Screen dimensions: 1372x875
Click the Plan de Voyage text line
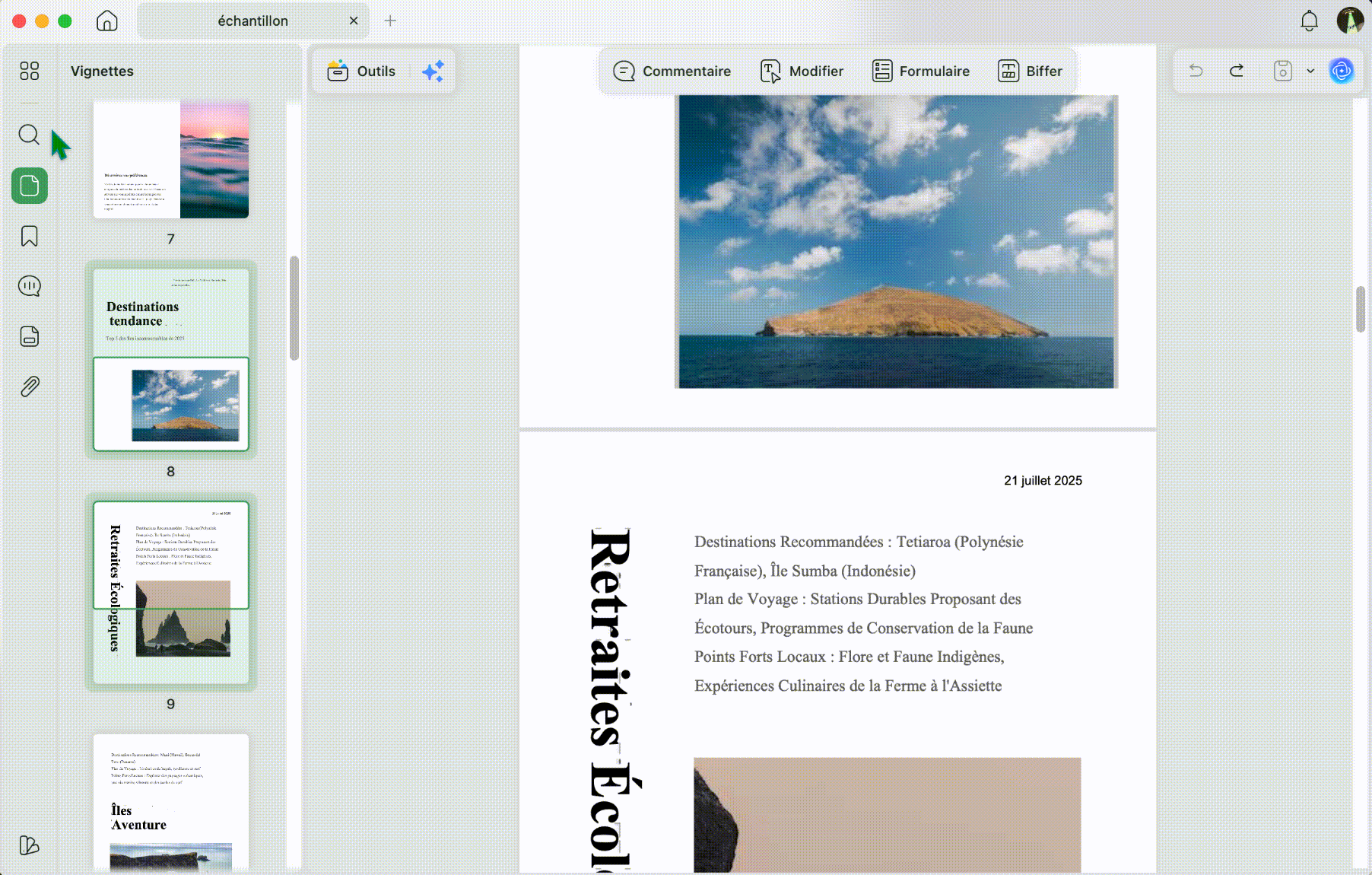[x=857, y=599]
